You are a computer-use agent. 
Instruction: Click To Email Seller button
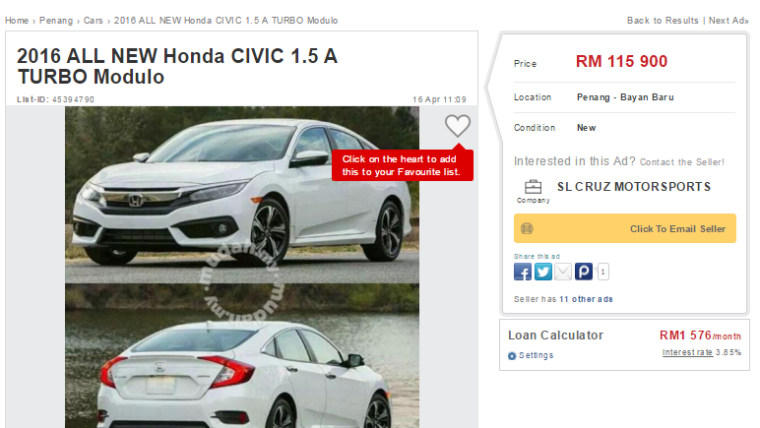[x=625, y=228]
